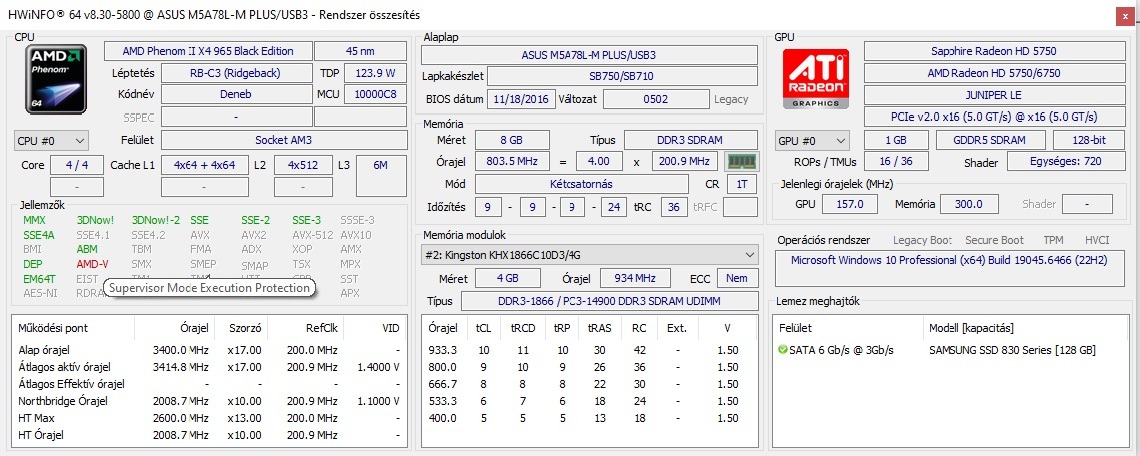Image resolution: width=1140 pixels, height=456 pixels.
Task: Click the L1 cache 4x64 + 4x64 field
Action: [204, 165]
